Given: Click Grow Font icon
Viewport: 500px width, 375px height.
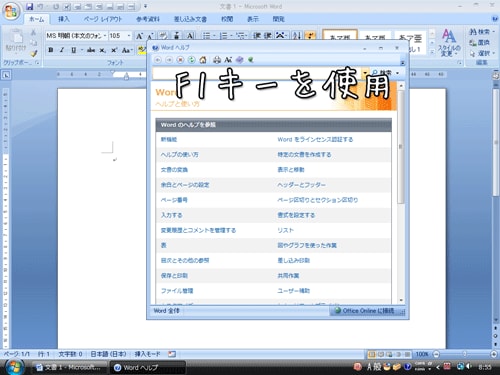Looking at the screenshot, I should 139,36.
